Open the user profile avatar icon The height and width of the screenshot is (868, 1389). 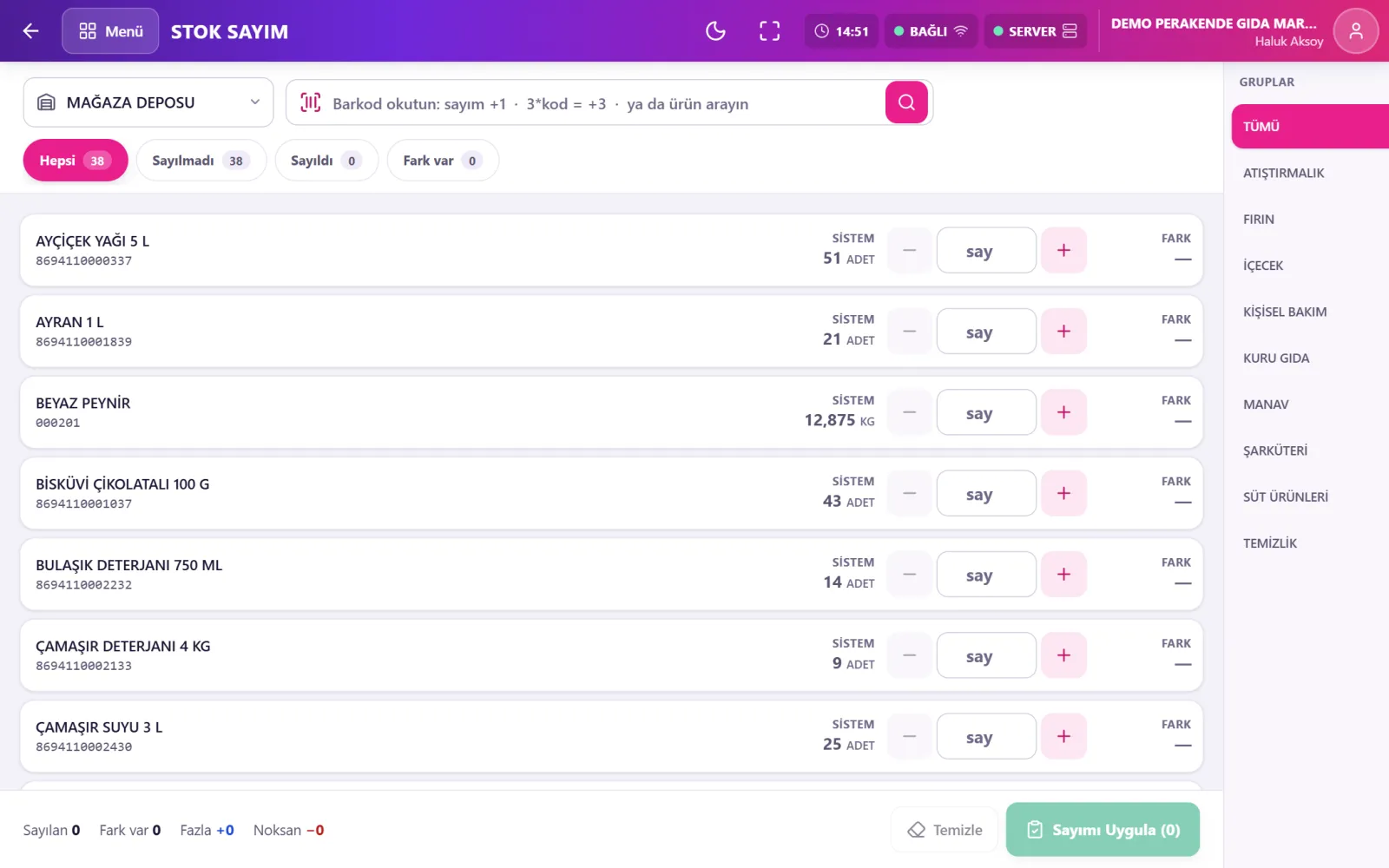[1355, 31]
